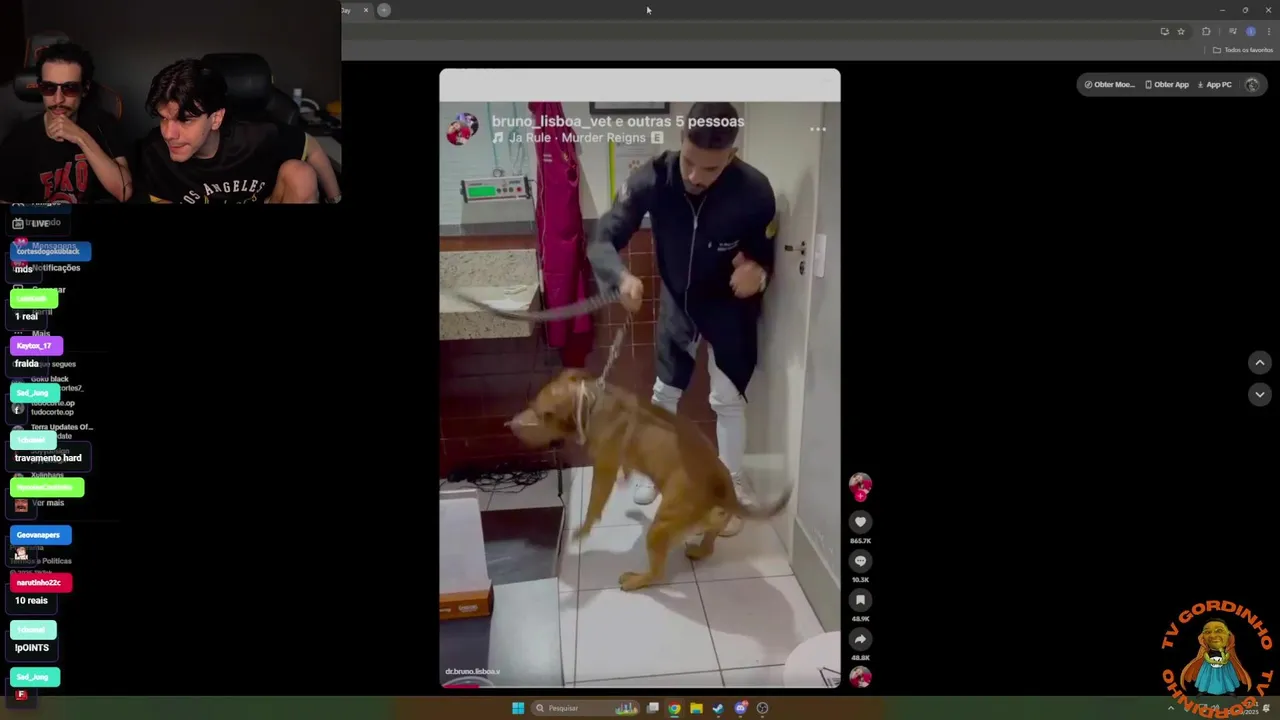1280x720 pixels.
Task: Go to next video with down arrow
Action: pyautogui.click(x=1260, y=395)
